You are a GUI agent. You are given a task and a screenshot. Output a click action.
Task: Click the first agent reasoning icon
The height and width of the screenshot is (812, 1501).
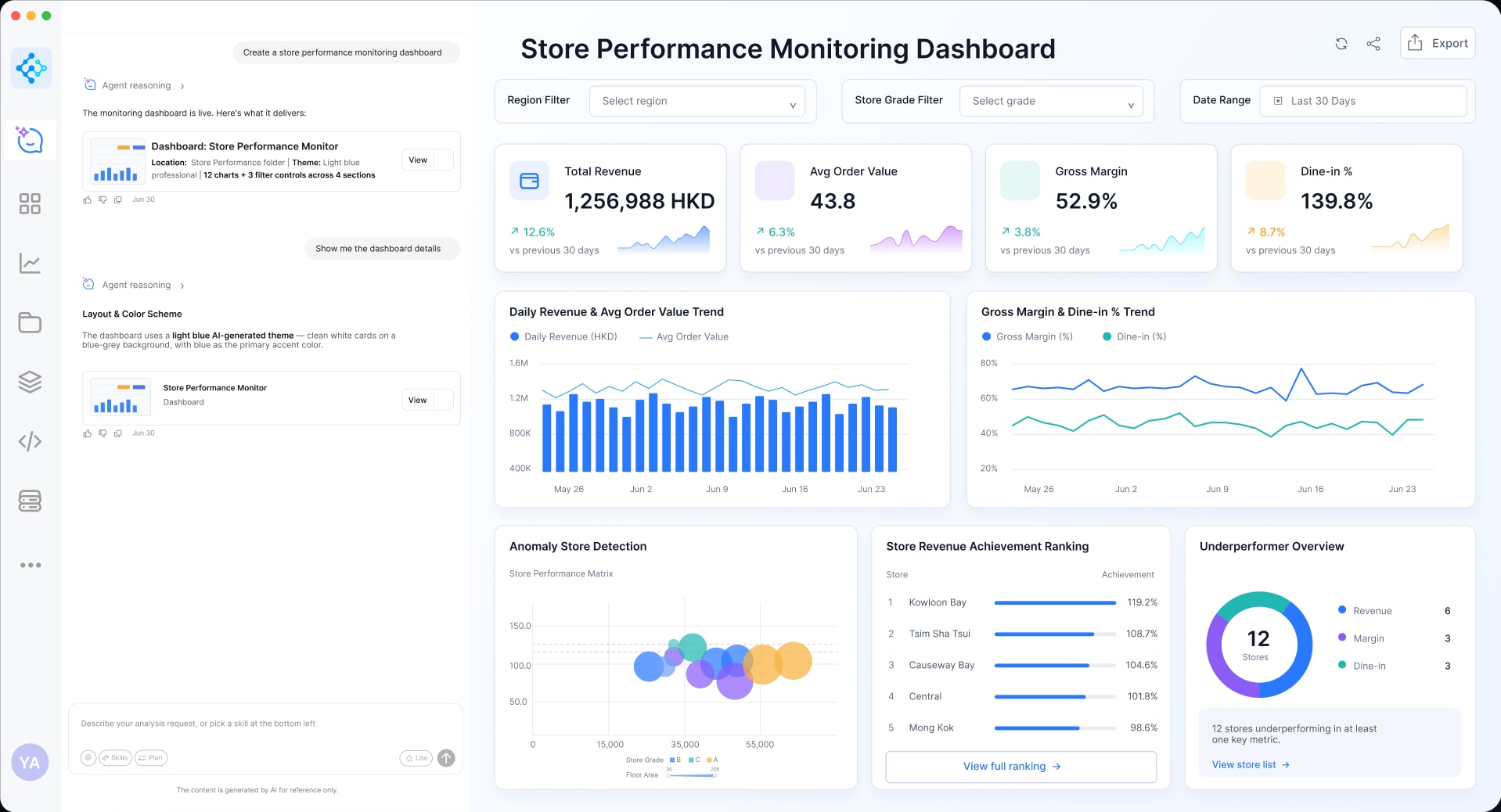tap(89, 84)
